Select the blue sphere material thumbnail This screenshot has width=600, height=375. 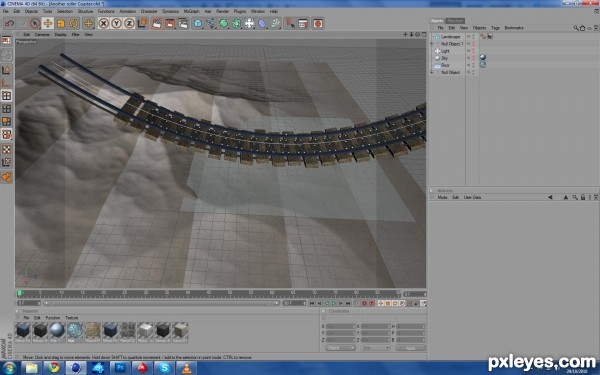tap(58, 330)
